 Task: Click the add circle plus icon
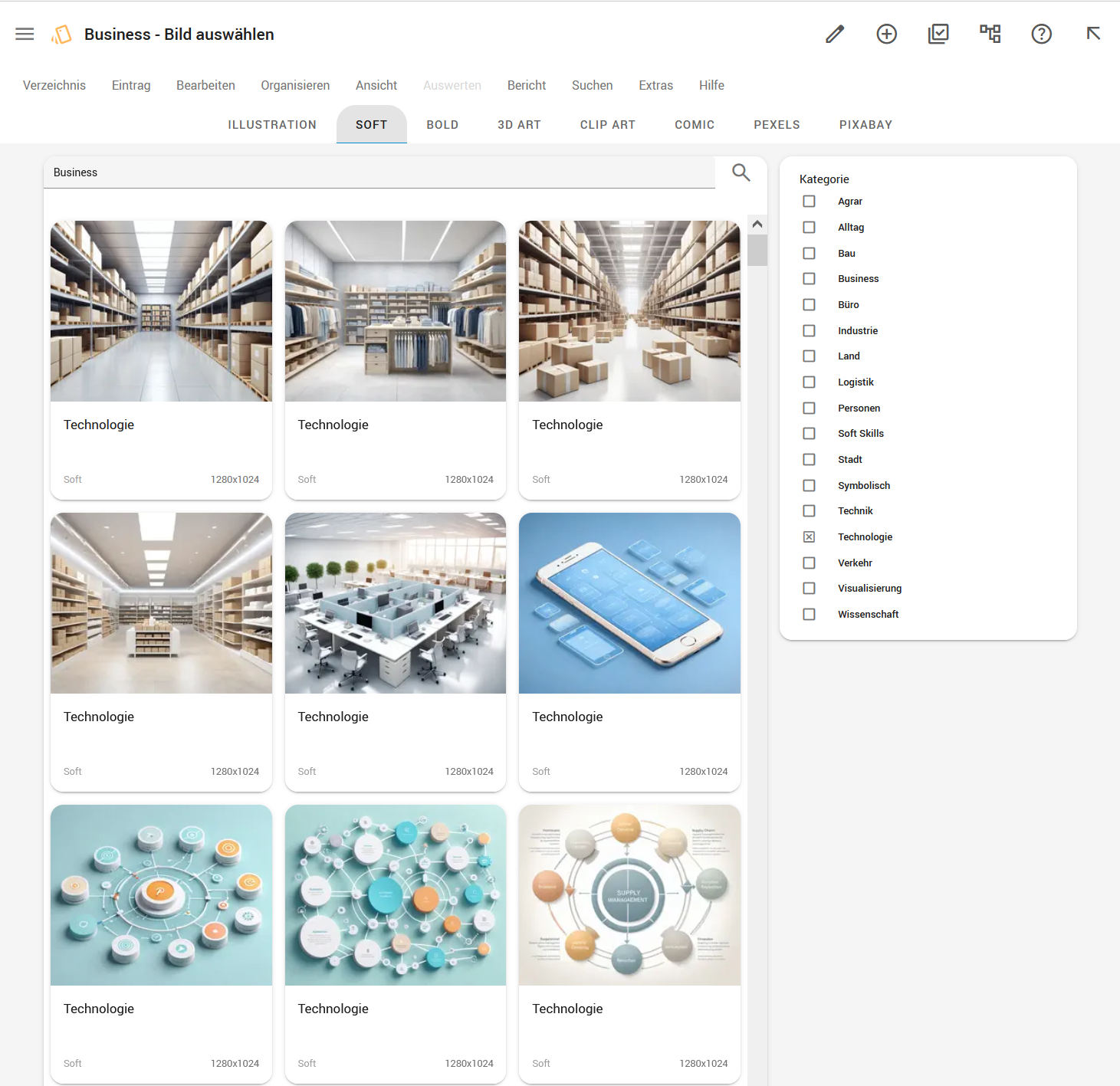[887, 34]
